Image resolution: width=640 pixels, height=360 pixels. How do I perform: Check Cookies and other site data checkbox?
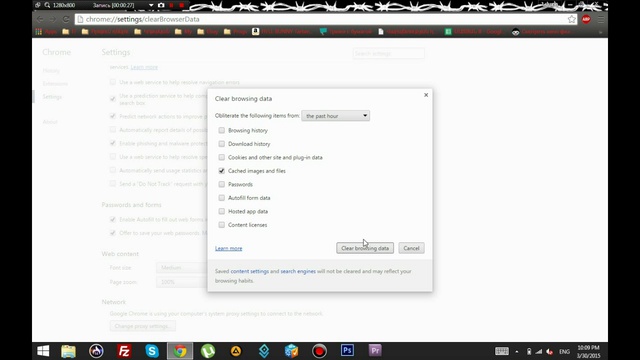(222, 157)
